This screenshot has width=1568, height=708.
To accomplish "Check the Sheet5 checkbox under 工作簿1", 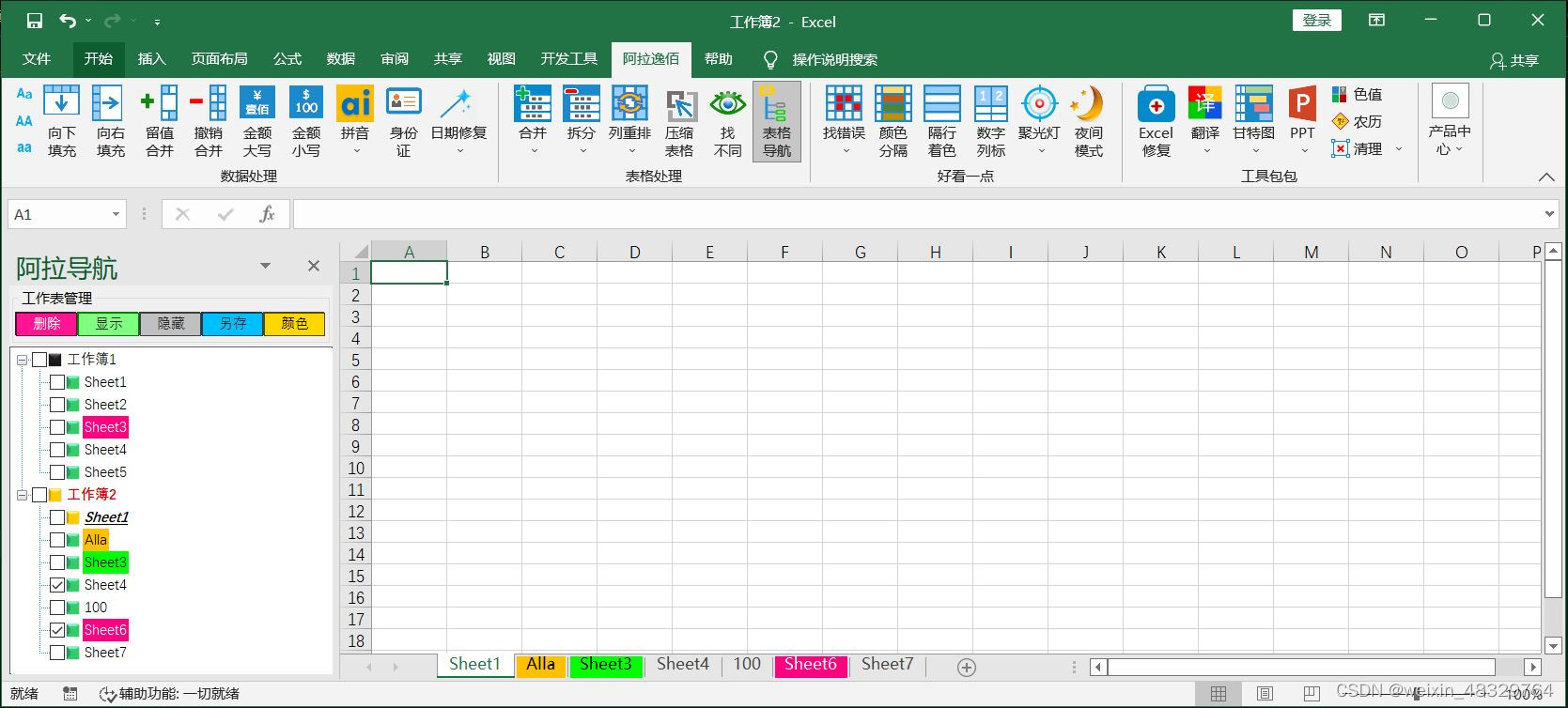I will (x=57, y=472).
